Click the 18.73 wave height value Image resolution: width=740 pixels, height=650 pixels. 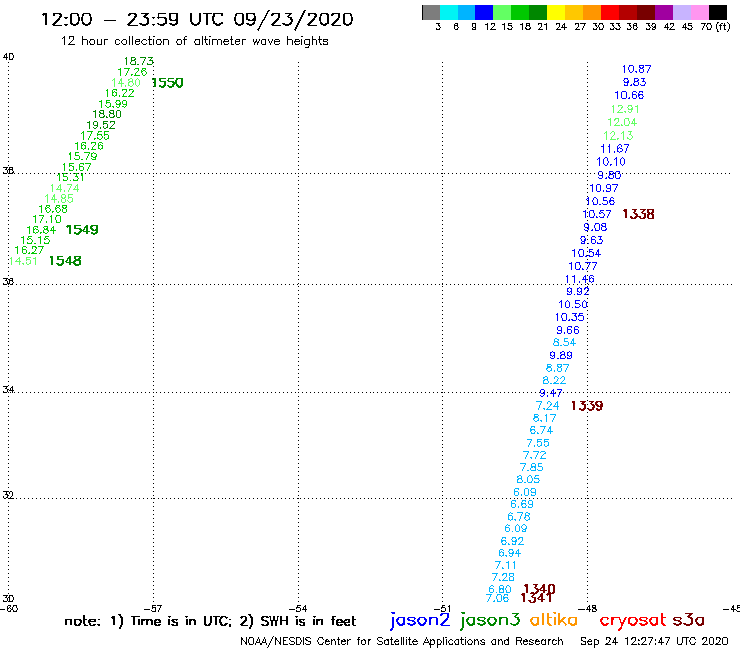click(139, 61)
